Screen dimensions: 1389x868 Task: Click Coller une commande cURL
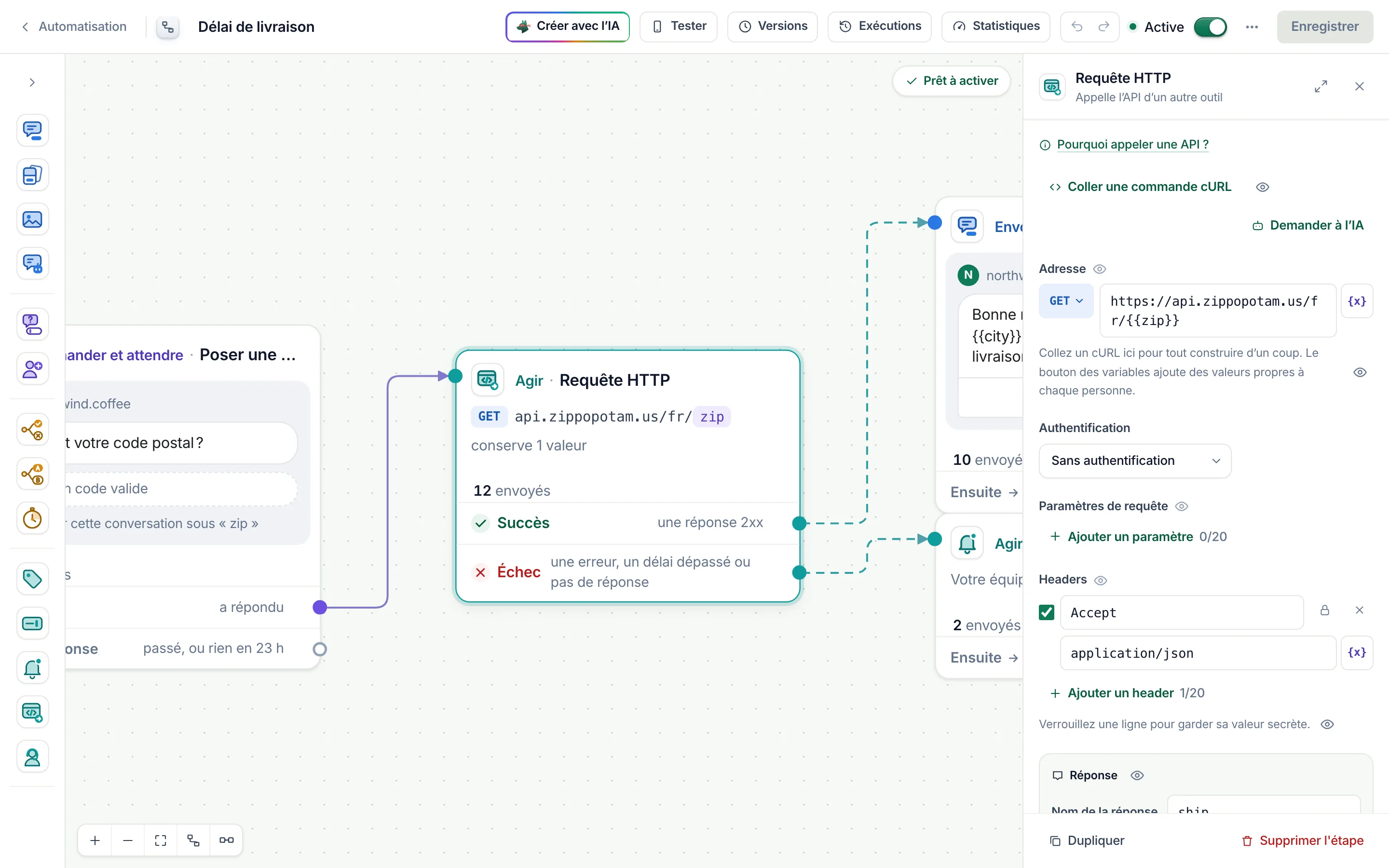click(x=1141, y=187)
